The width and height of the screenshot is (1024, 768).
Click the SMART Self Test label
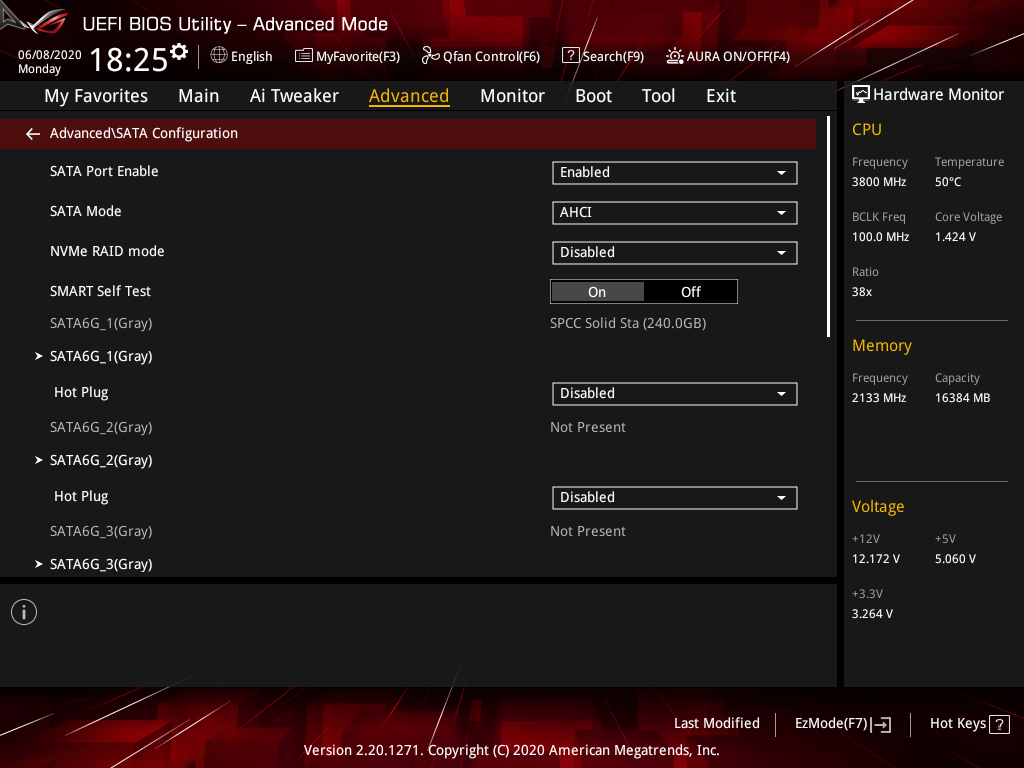100,291
